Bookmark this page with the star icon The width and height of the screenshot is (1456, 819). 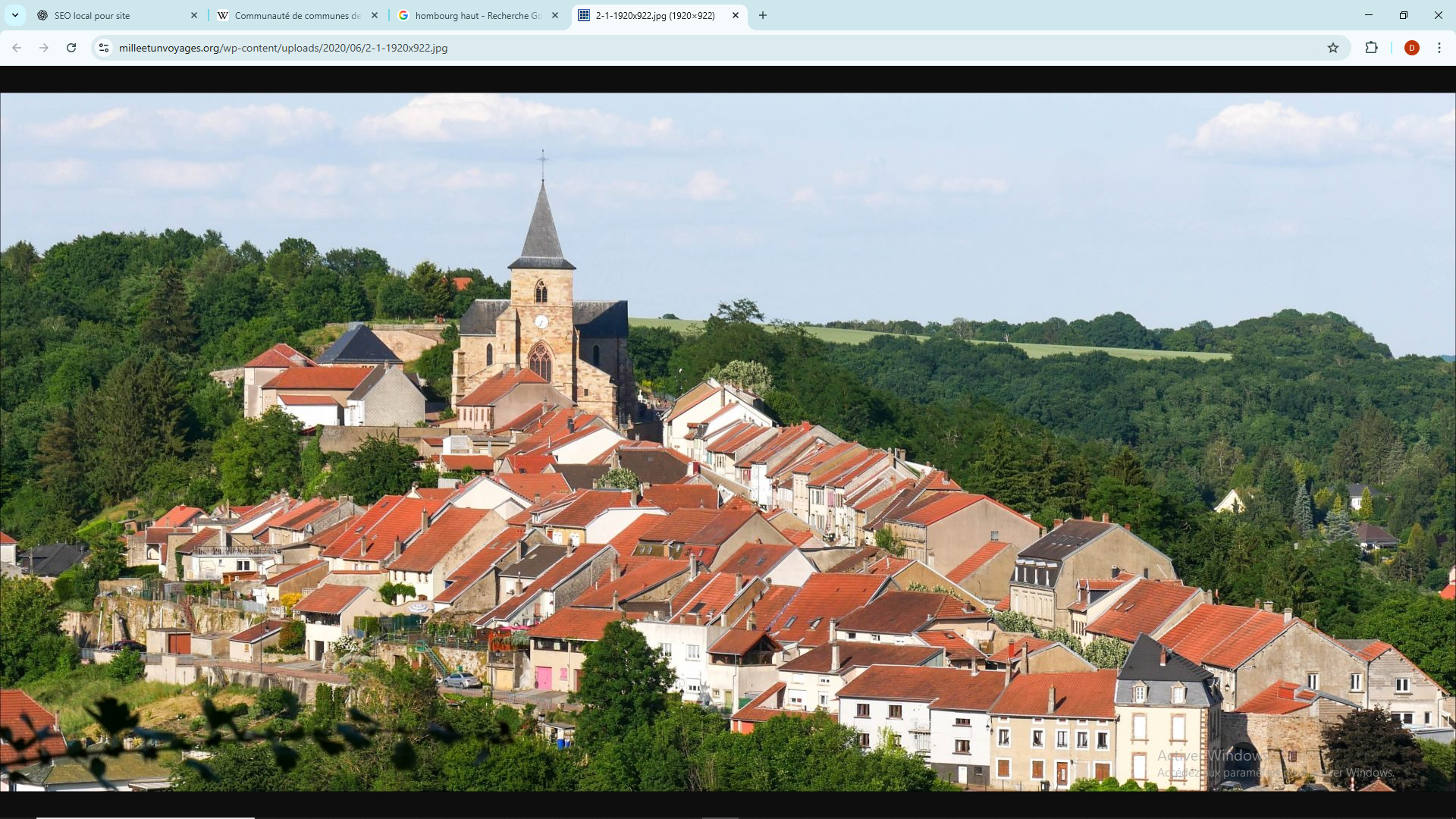click(1333, 48)
